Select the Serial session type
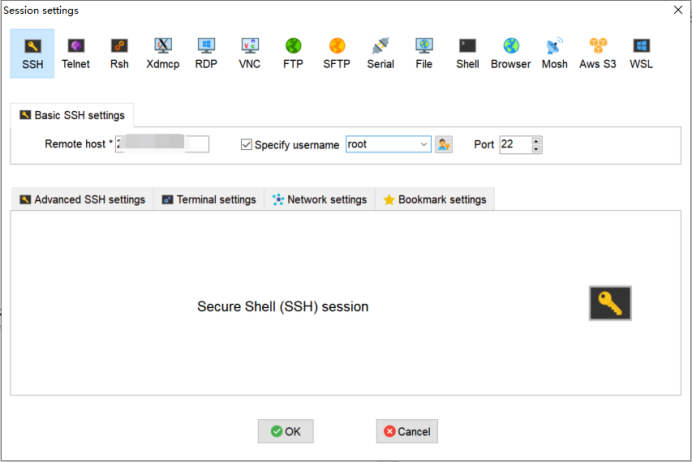 (x=380, y=53)
